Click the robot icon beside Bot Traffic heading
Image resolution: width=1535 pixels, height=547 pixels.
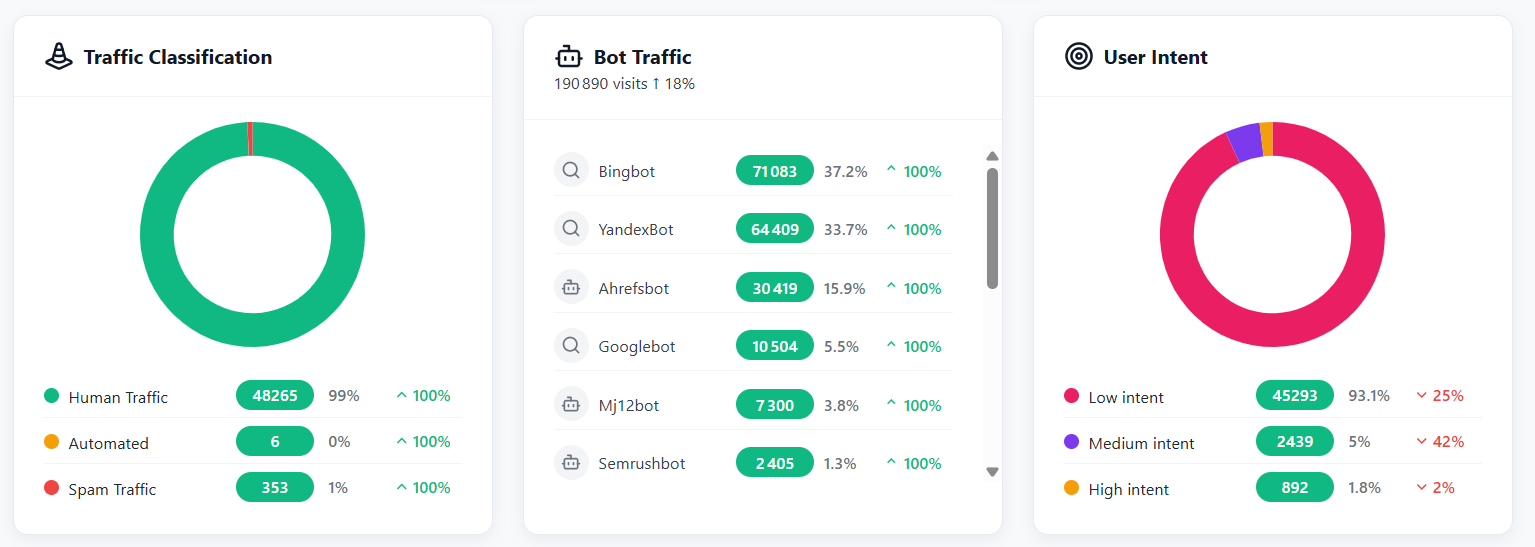coord(569,57)
